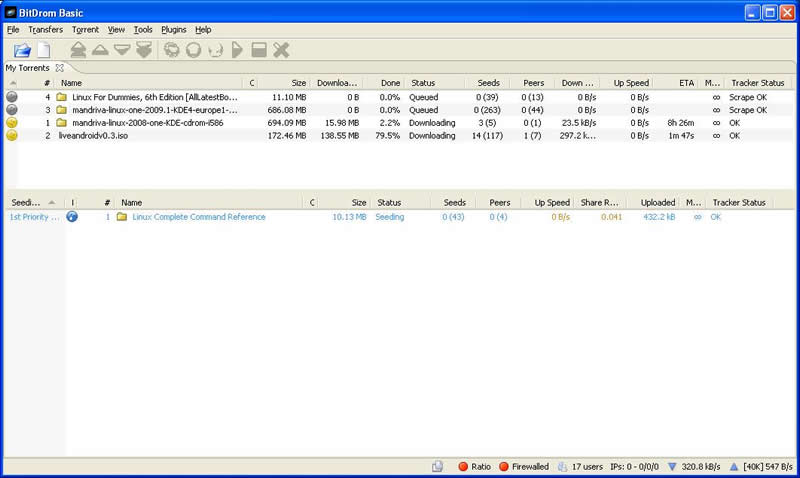The width and height of the screenshot is (800, 478).
Task: Click the 1st Priority seeding rank cell
Action: tap(34, 217)
